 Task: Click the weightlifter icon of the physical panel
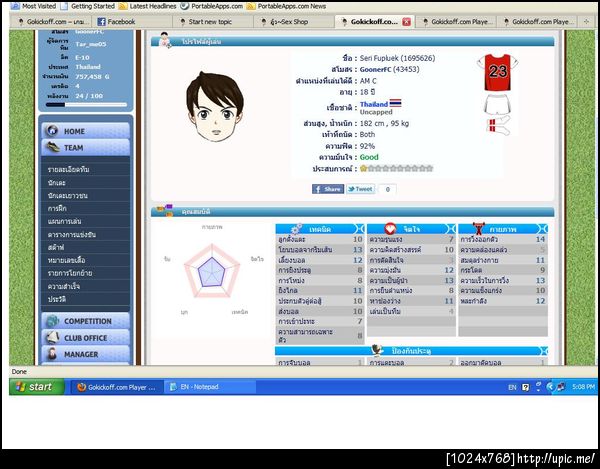pyautogui.click(x=478, y=228)
